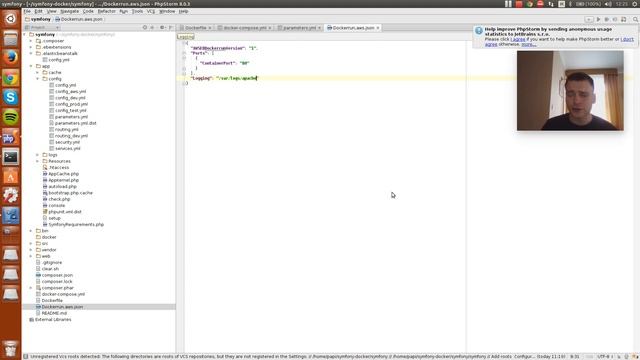Open Skype from the Ubuntu launcher
Screen dimensions: 640x360
click(11, 97)
